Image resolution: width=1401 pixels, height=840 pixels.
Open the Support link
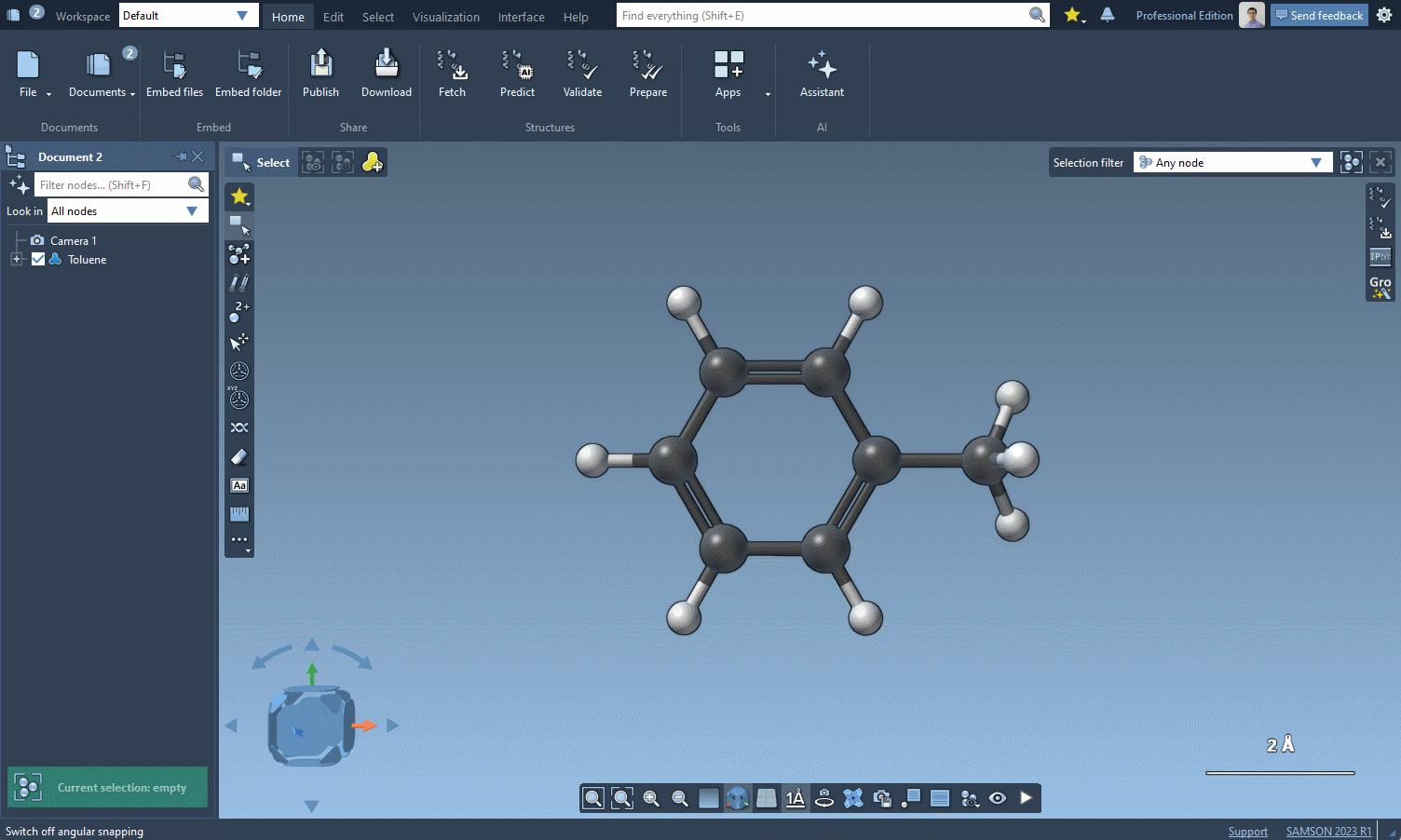click(1247, 832)
